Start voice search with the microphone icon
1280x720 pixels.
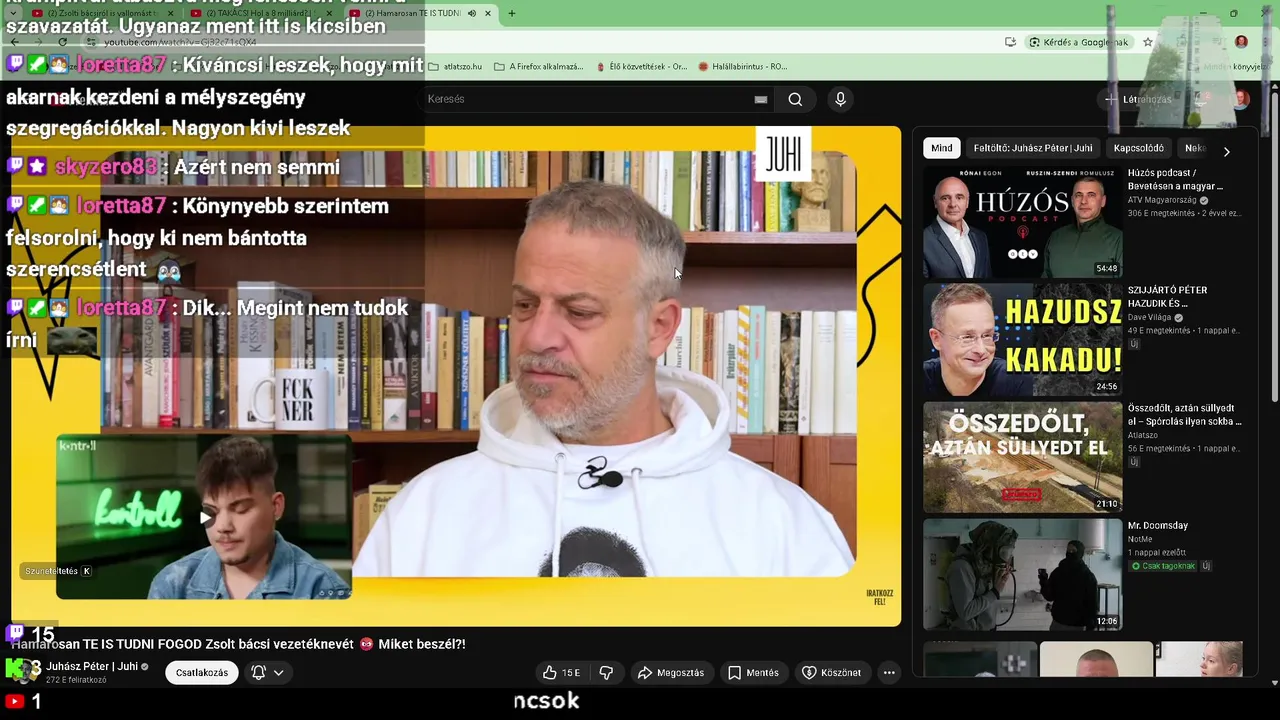(840, 99)
